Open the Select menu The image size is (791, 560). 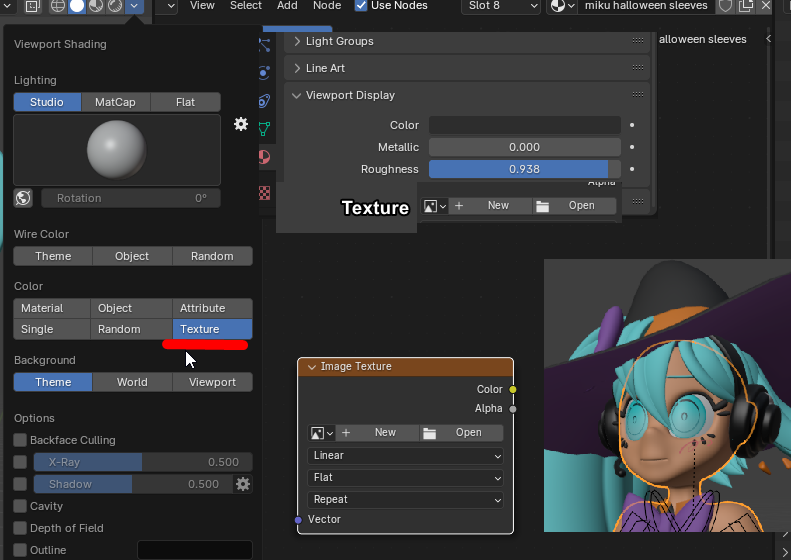[x=246, y=6]
